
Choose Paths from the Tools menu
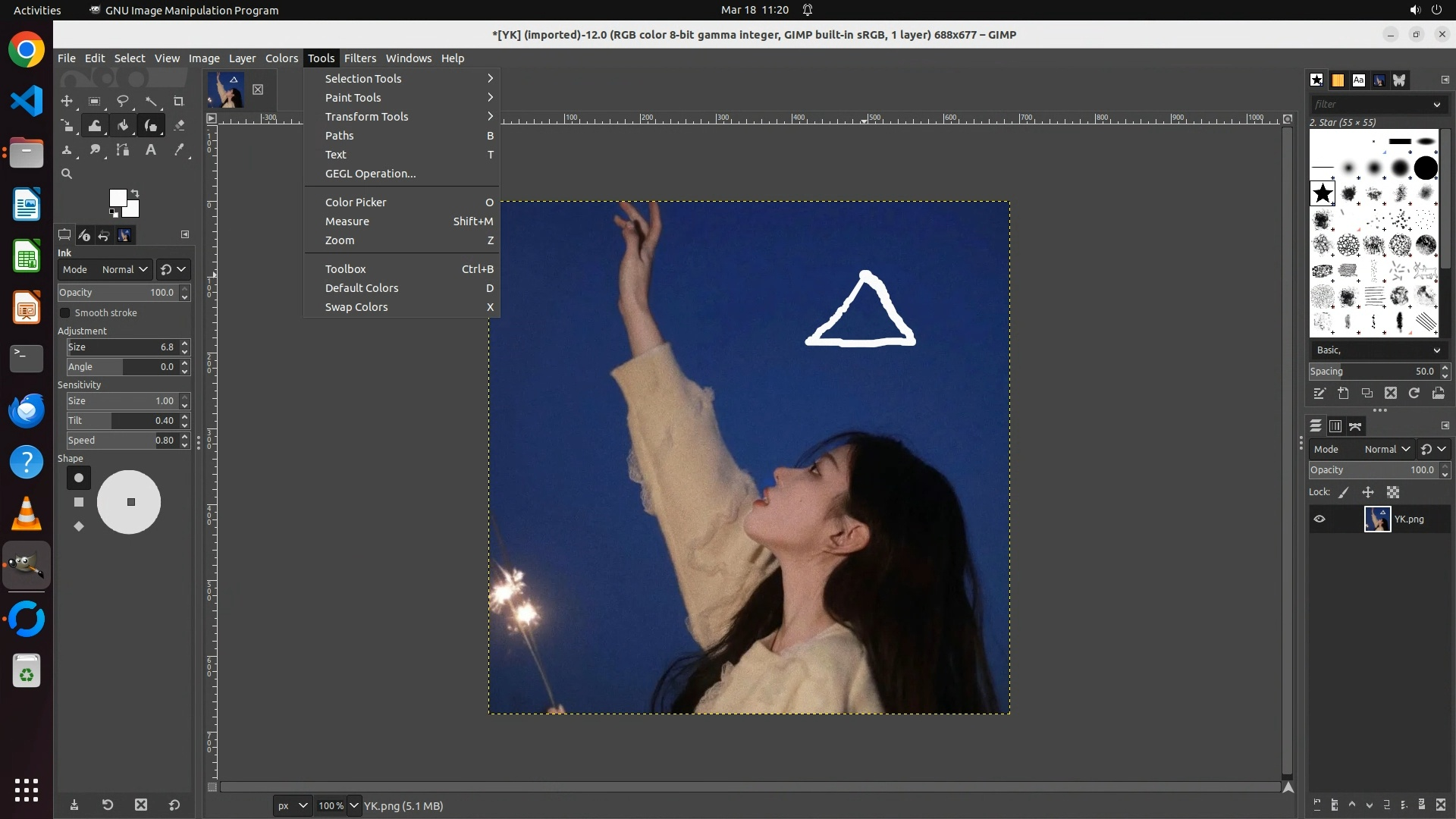pos(340,136)
